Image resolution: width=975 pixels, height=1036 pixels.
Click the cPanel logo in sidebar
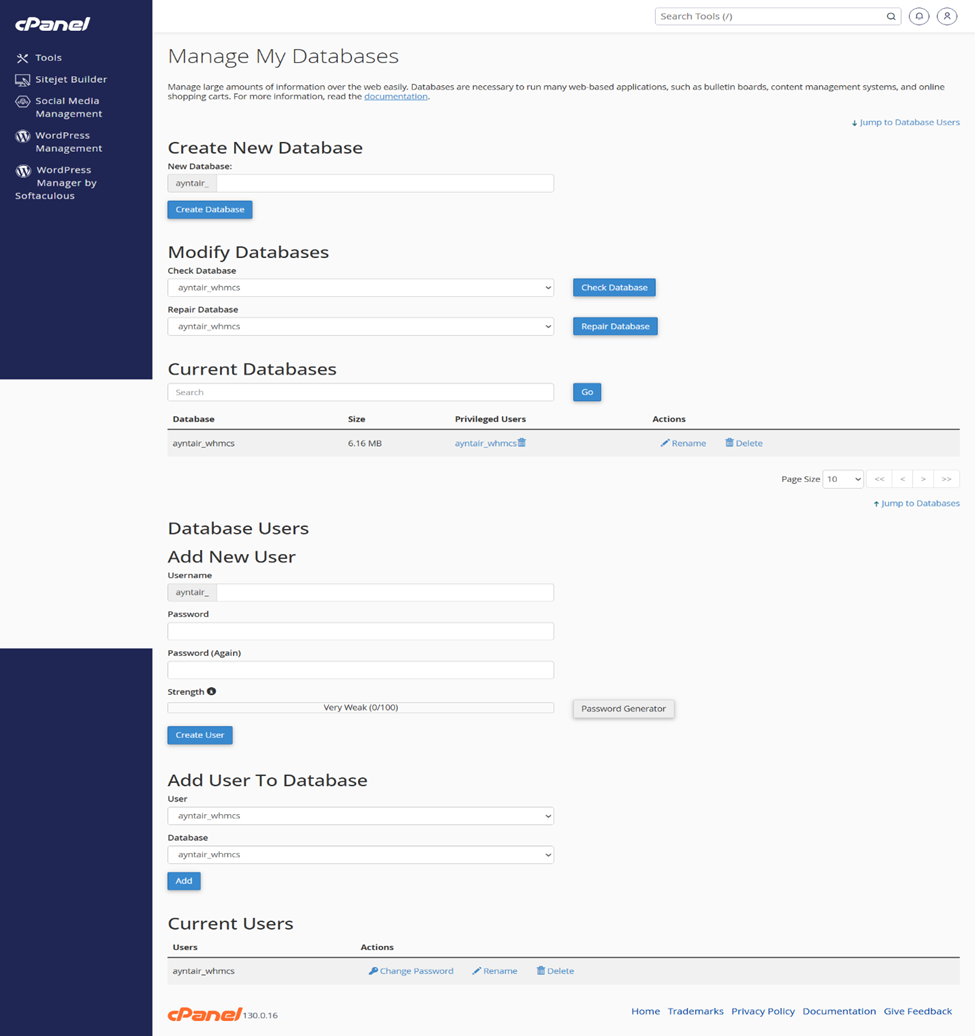pos(53,24)
